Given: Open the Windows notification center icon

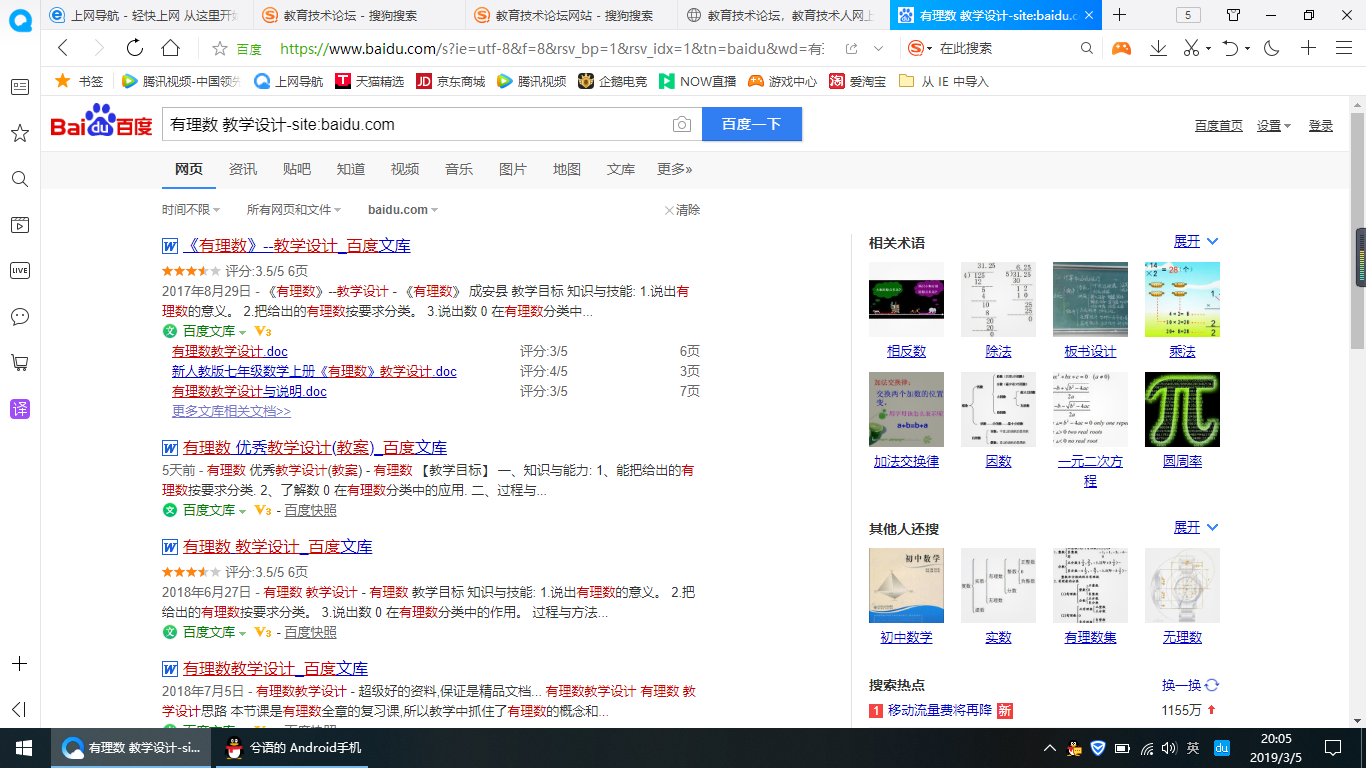Looking at the screenshot, I should pyautogui.click(x=1332, y=747).
